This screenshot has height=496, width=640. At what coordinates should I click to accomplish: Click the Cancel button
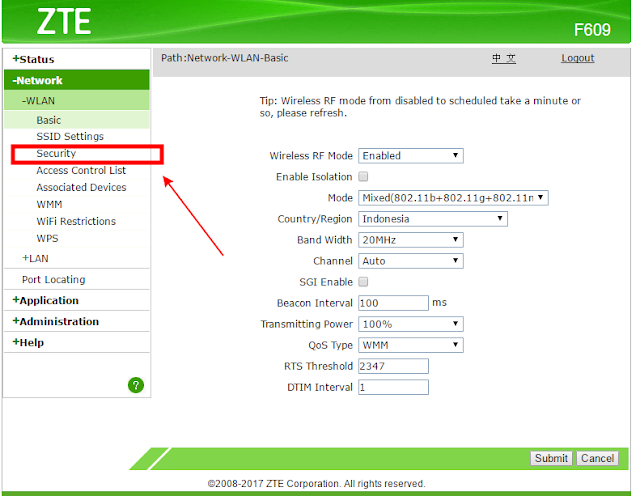point(597,458)
